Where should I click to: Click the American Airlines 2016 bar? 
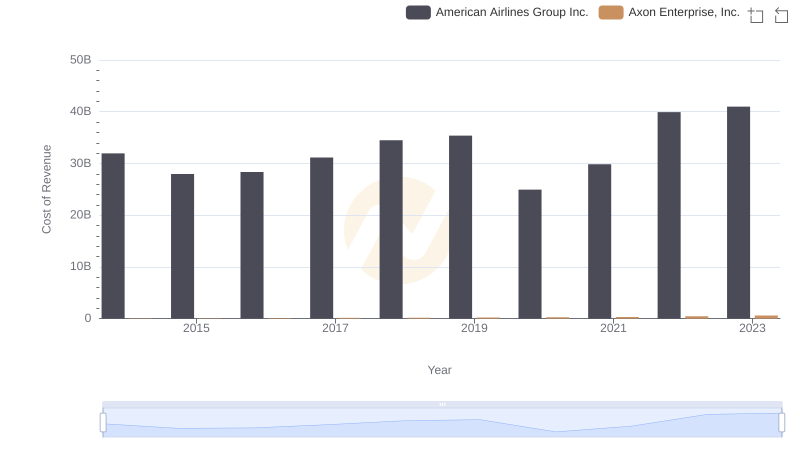coord(252,245)
